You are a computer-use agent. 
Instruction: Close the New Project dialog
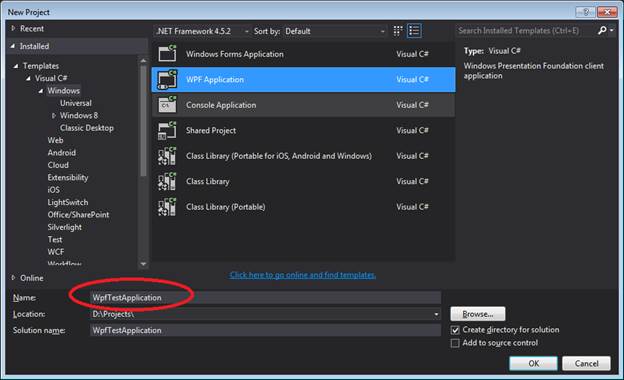(607, 12)
